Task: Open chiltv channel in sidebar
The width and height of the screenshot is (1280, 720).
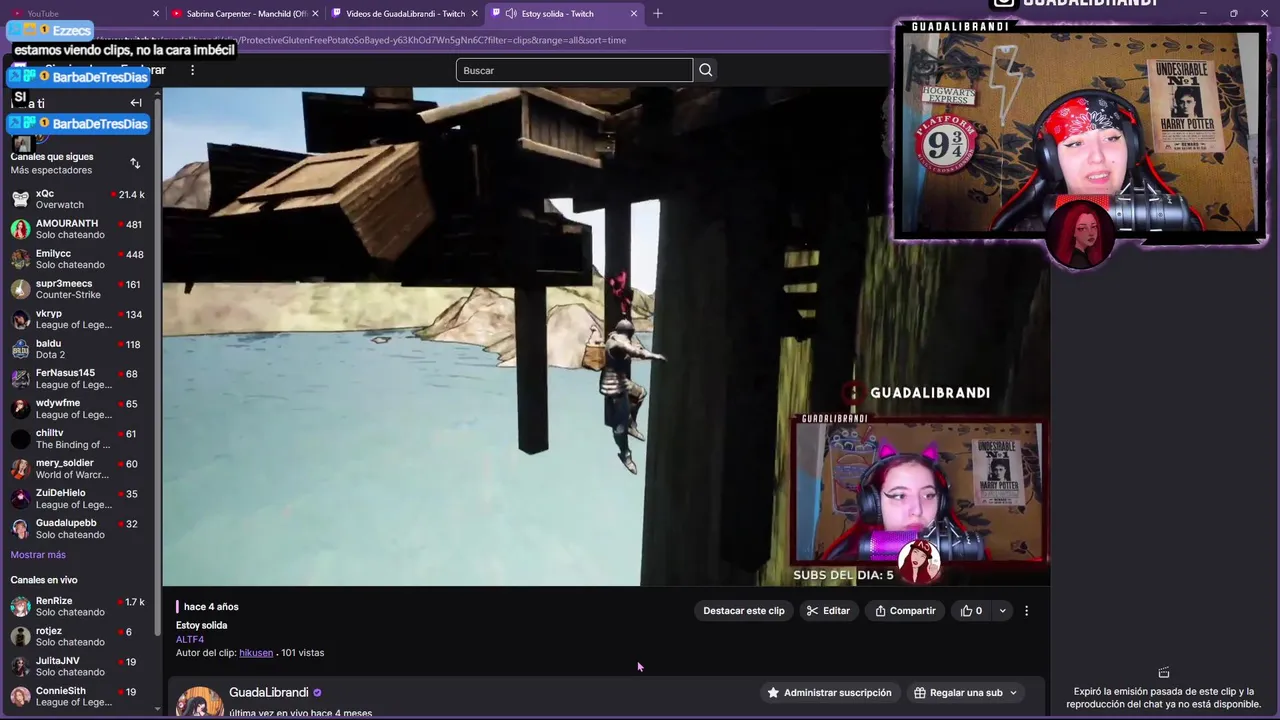Action: pyautogui.click(x=80, y=439)
